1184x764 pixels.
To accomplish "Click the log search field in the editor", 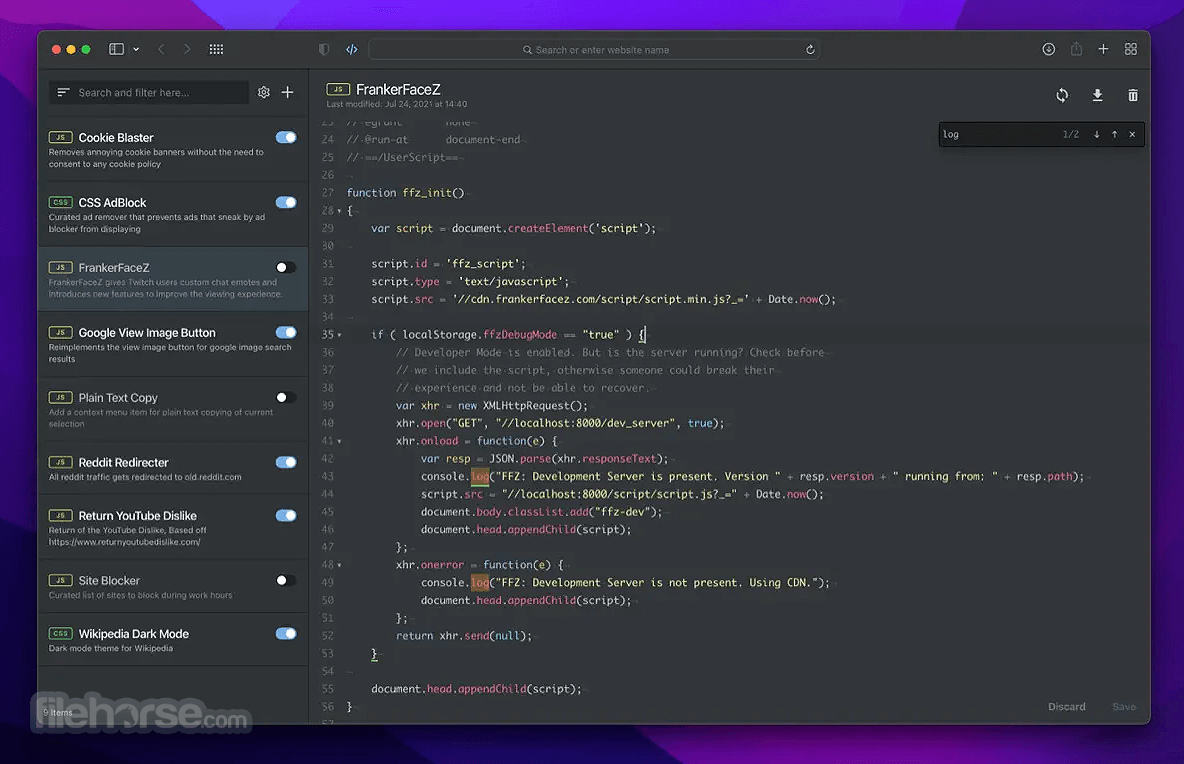I will point(997,134).
